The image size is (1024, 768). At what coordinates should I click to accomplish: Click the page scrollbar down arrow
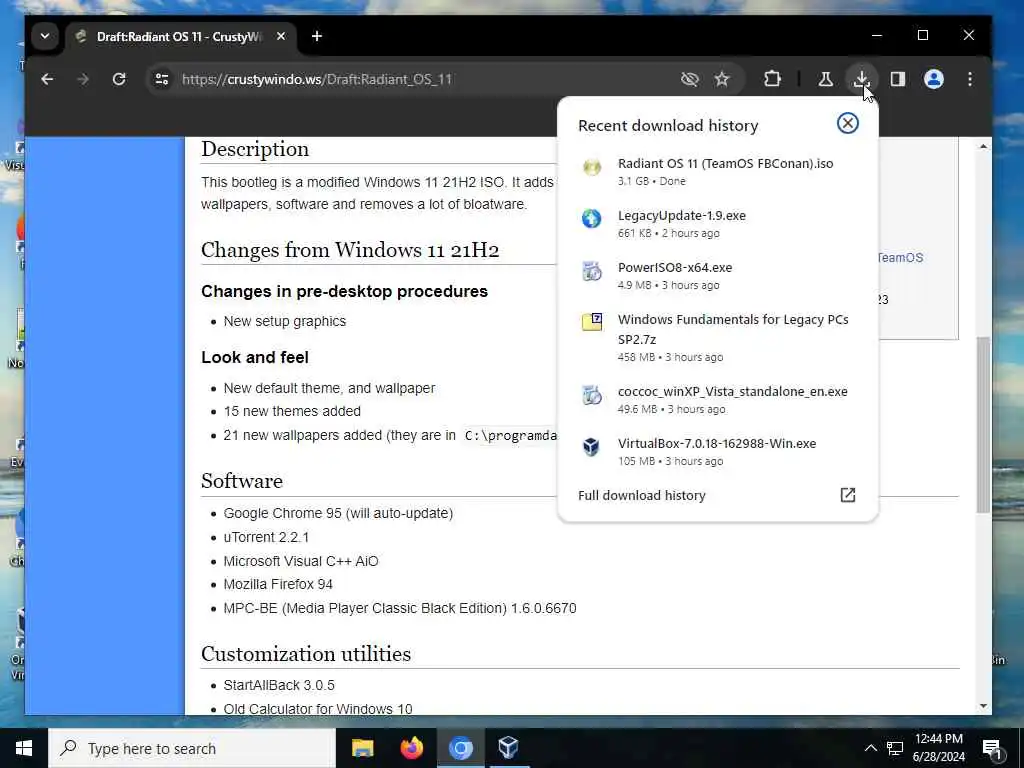(x=984, y=705)
